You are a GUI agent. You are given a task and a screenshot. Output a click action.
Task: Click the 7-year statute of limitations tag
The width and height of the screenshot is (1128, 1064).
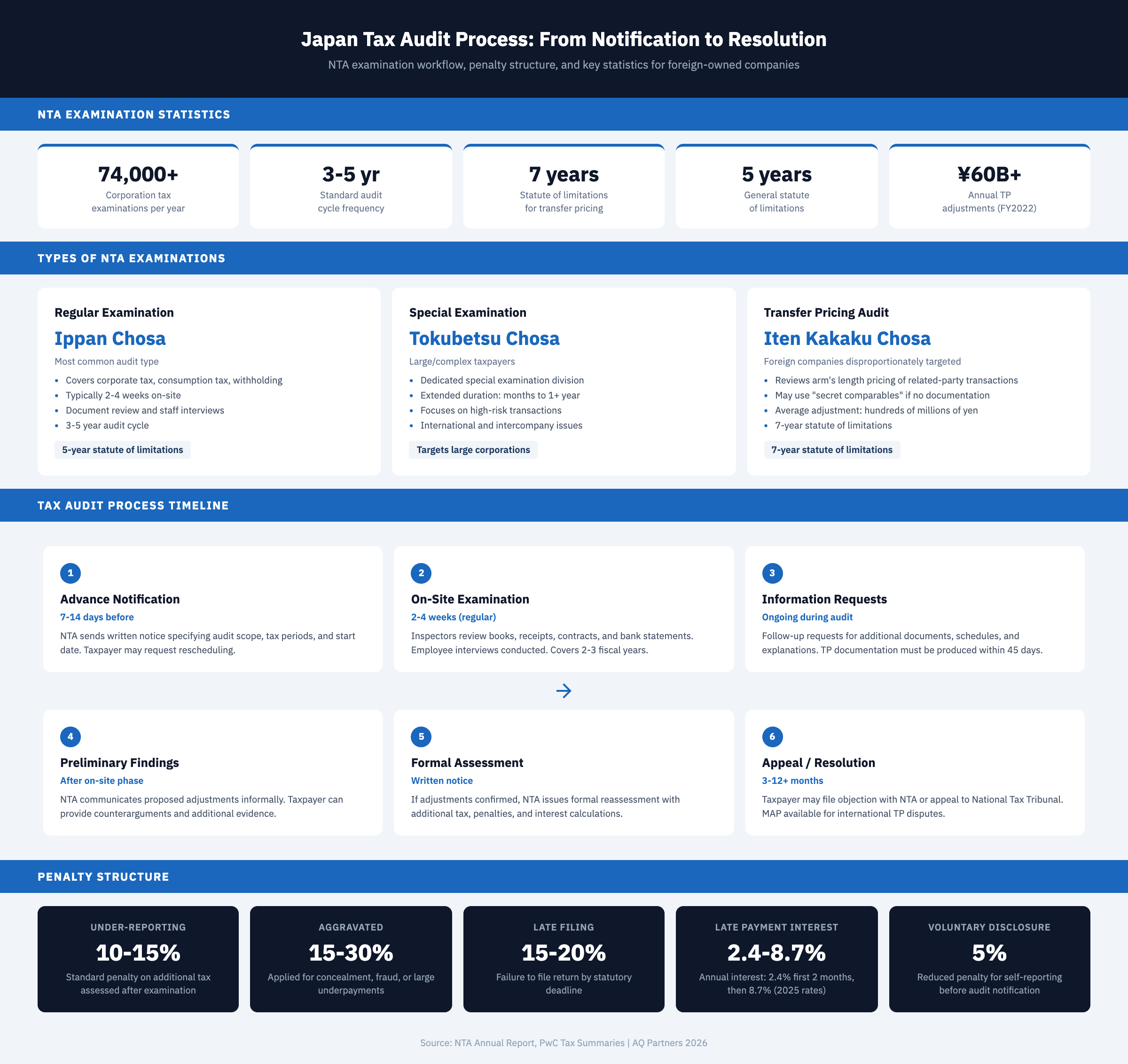(x=831, y=450)
